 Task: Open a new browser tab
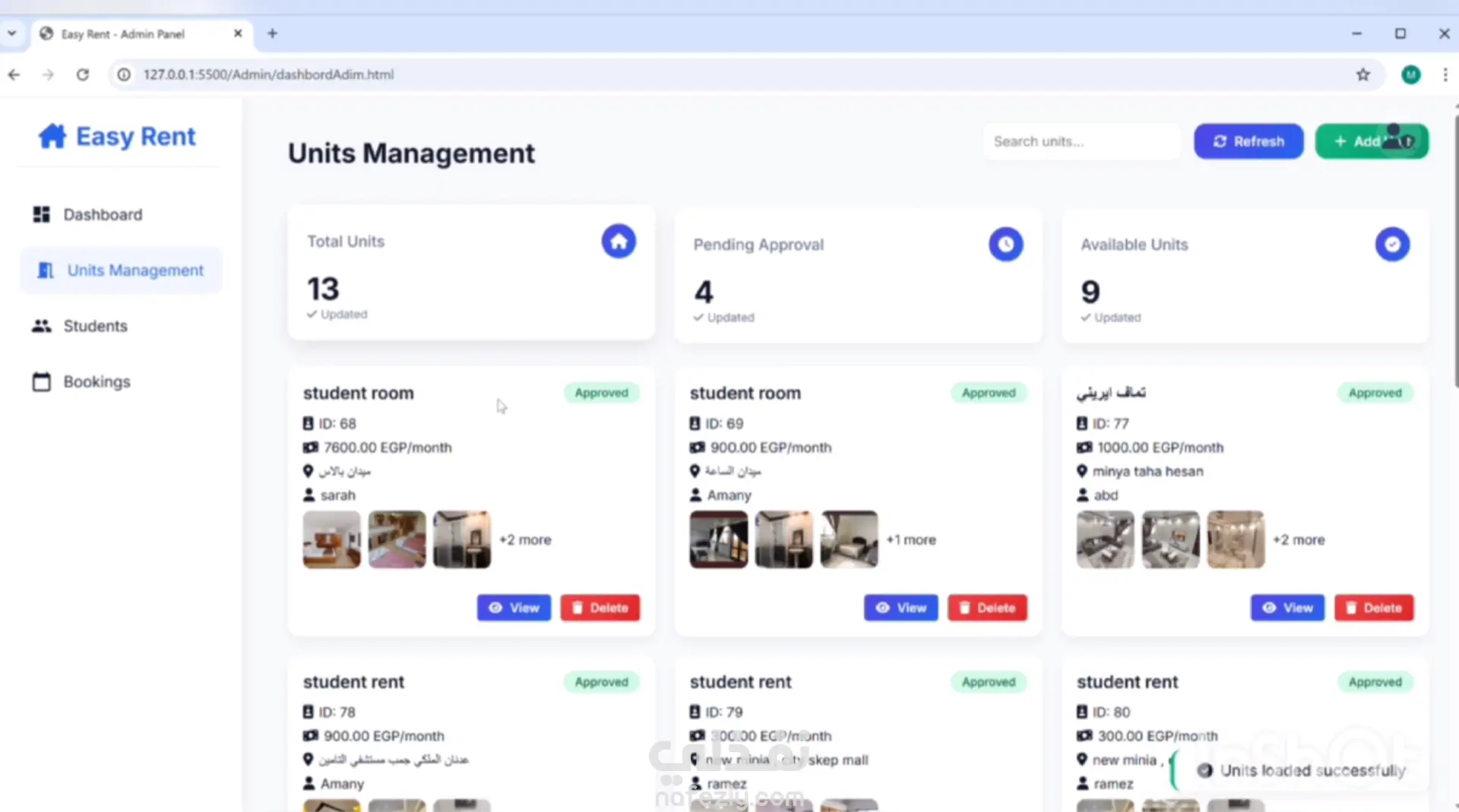[x=272, y=33]
